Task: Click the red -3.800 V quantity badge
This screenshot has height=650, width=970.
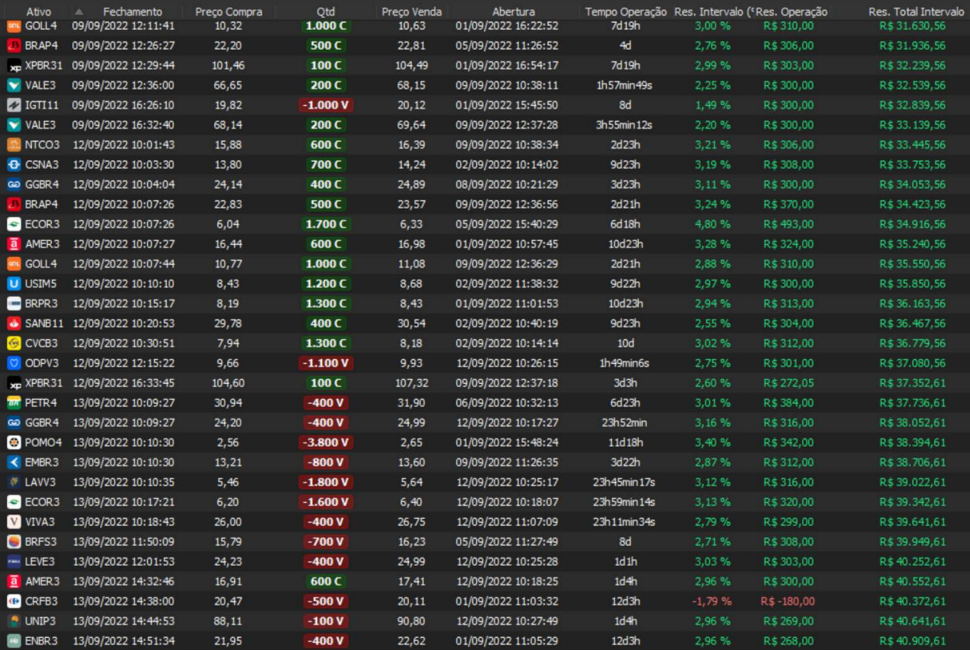Action: point(326,442)
